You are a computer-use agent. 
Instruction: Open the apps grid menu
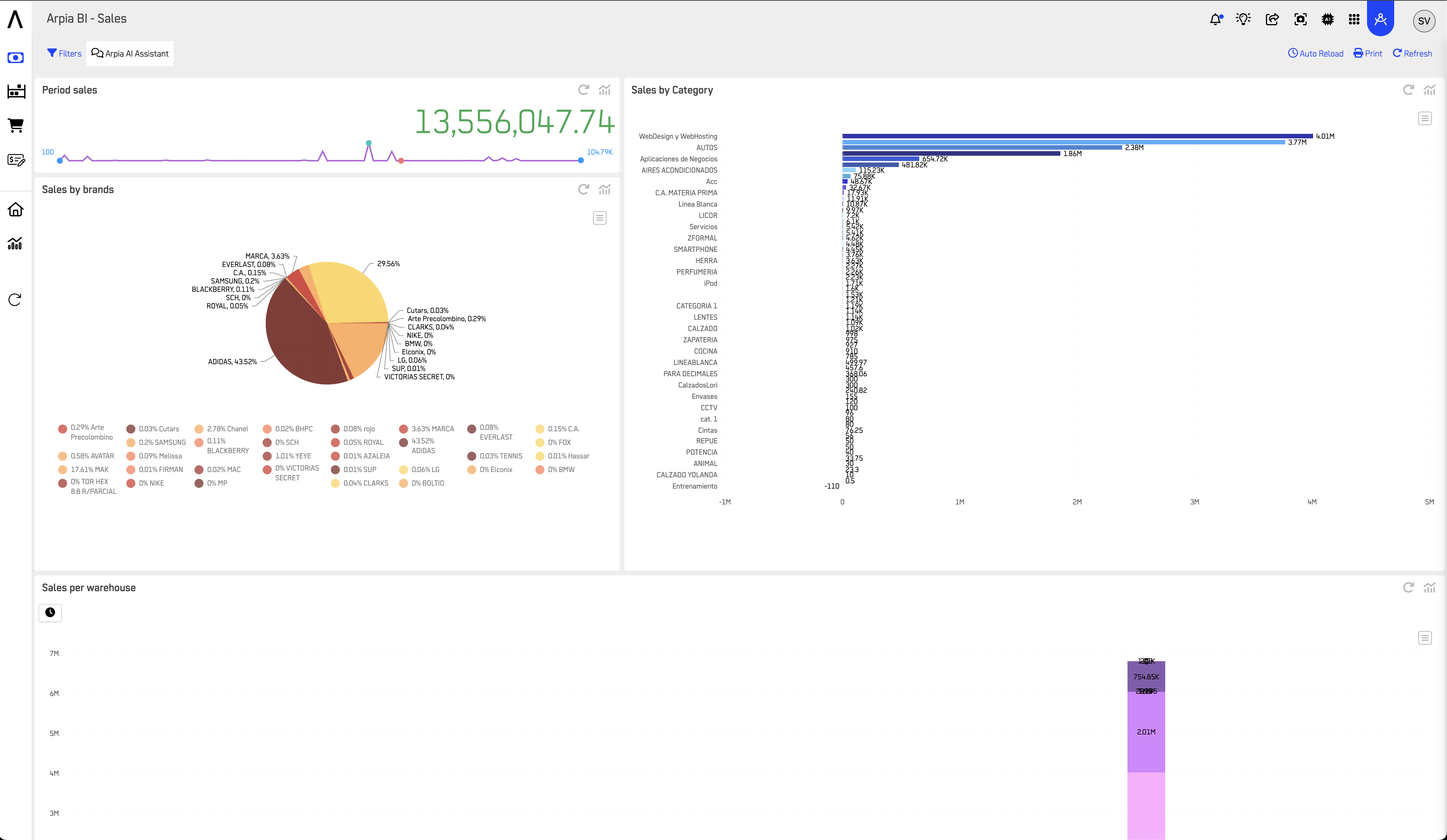(x=1354, y=20)
